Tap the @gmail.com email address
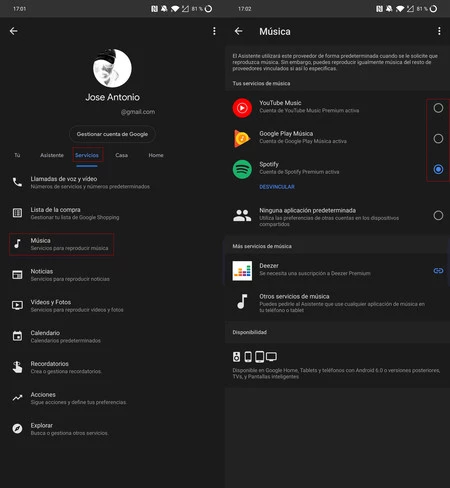 [138, 112]
